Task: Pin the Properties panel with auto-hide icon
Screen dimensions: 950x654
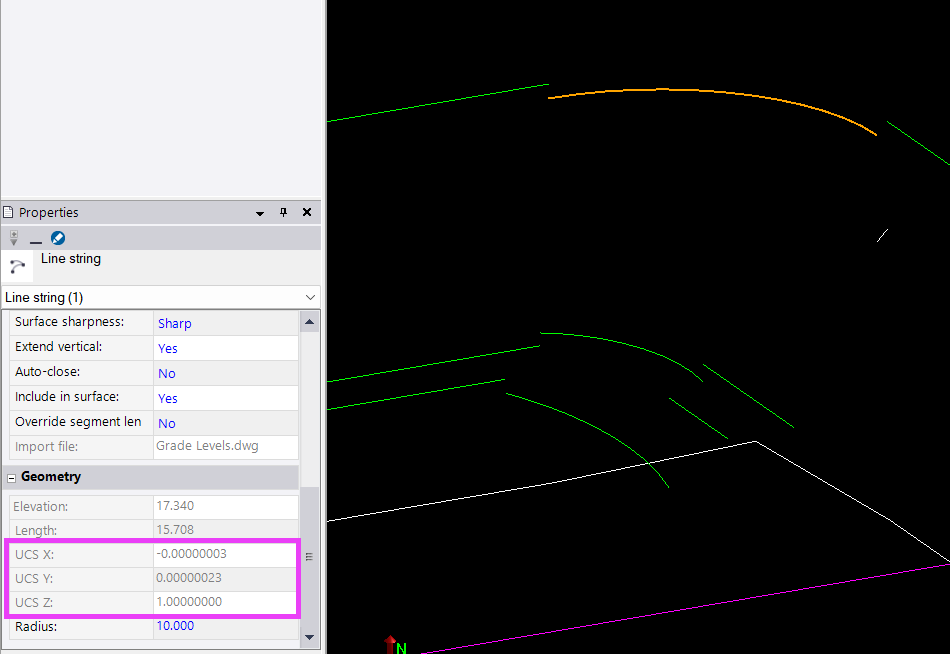Action: click(x=283, y=212)
